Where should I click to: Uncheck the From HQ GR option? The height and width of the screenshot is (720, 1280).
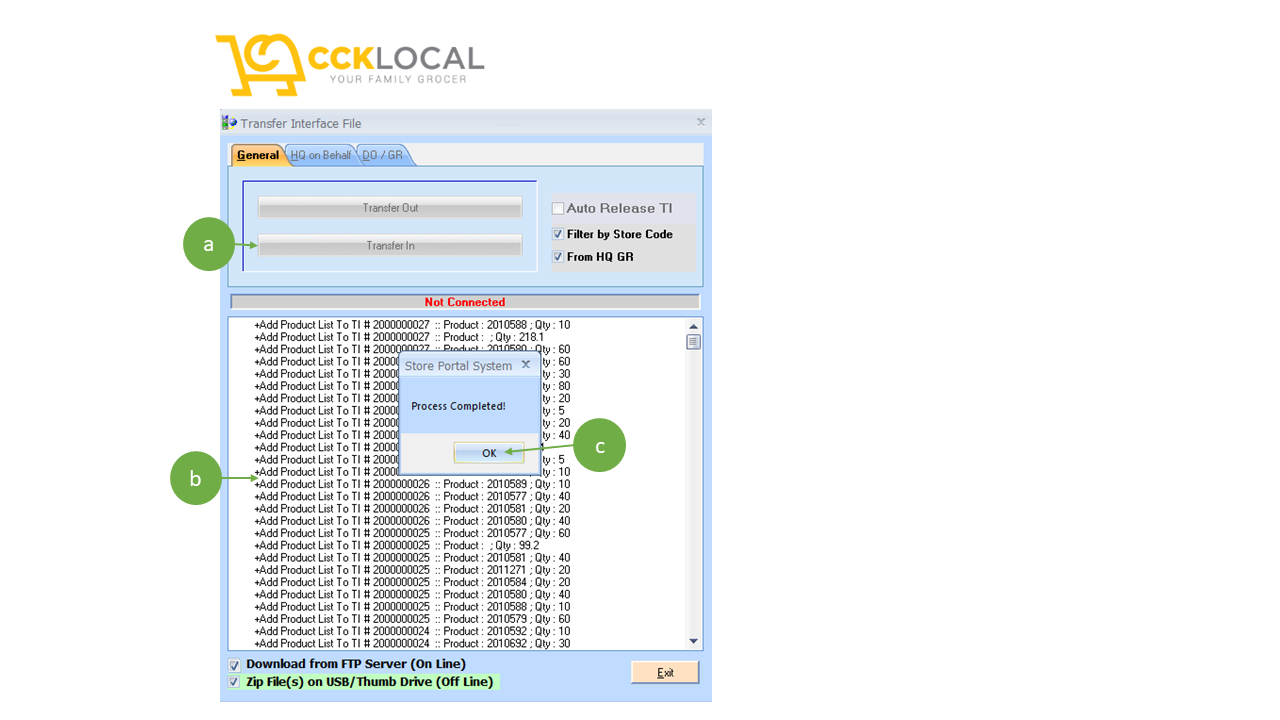pyautogui.click(x=557, y=256)
